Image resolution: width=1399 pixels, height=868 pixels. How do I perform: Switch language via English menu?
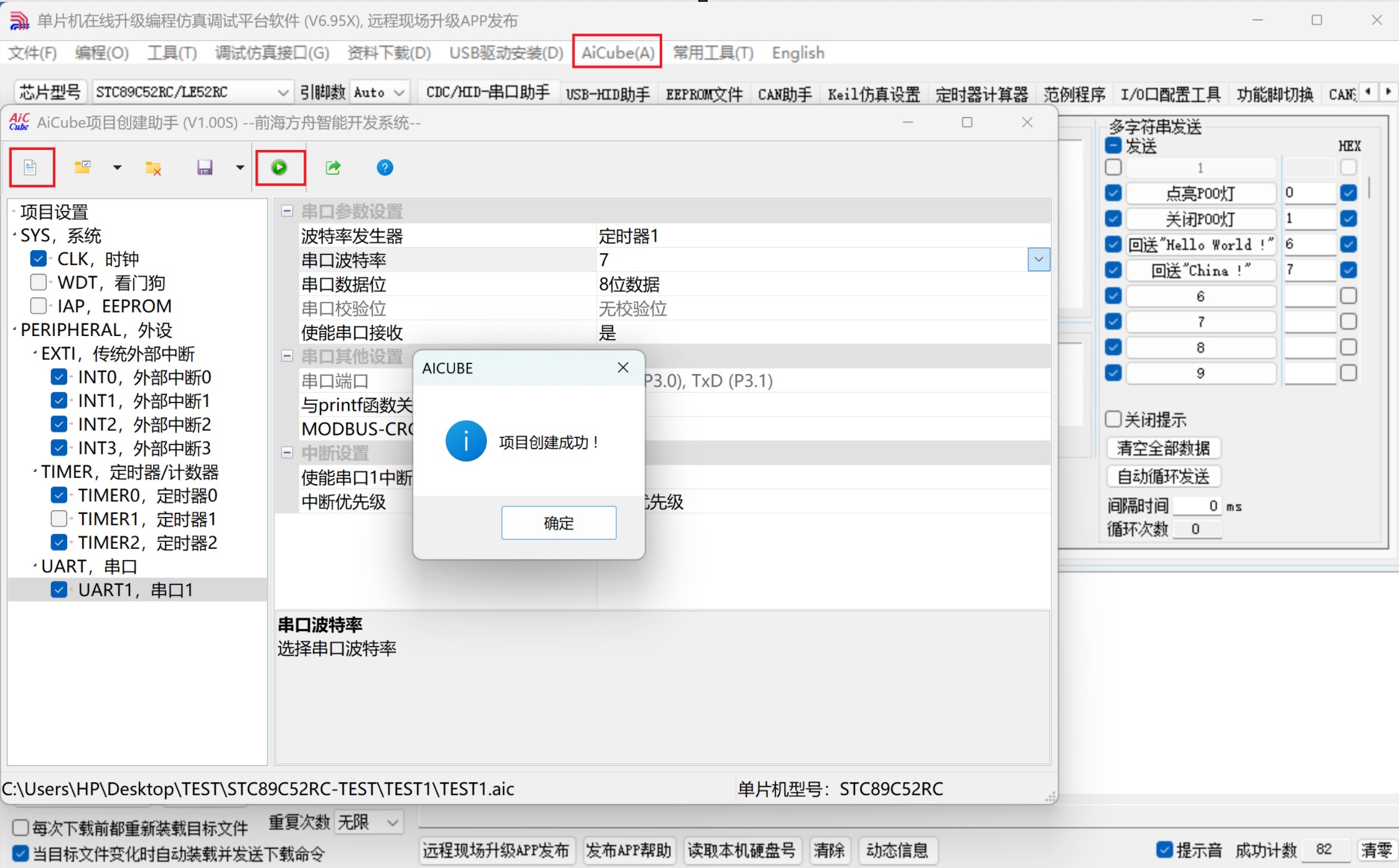798,53
